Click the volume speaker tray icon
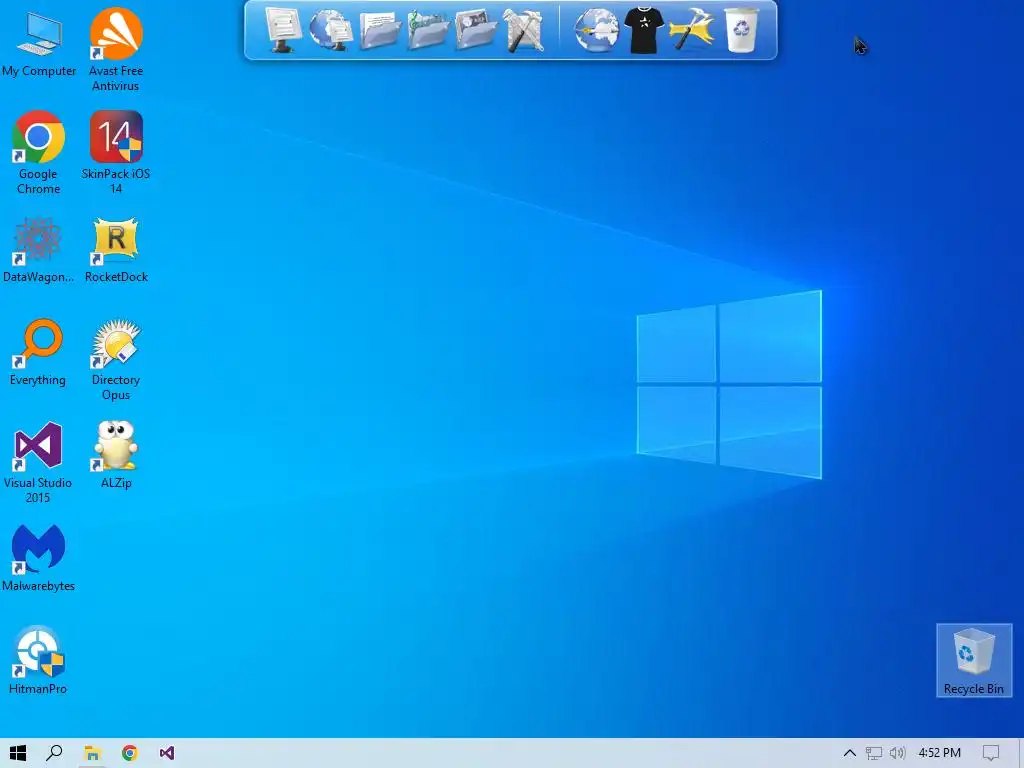The image size is (1024, 768). tap(897, 753)
